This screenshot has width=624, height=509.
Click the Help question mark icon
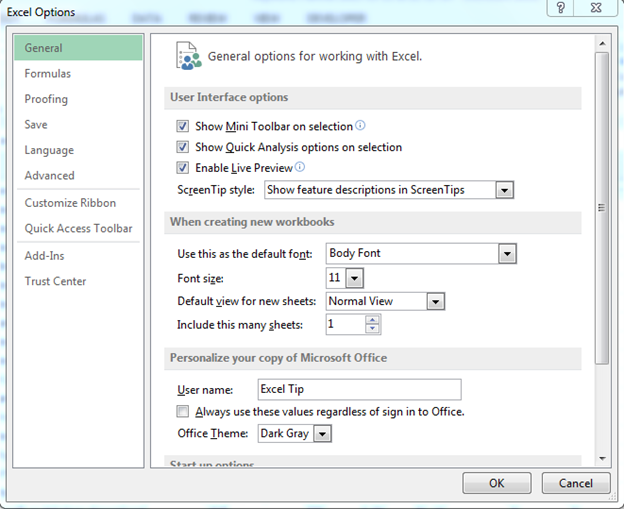pos(561,8)
